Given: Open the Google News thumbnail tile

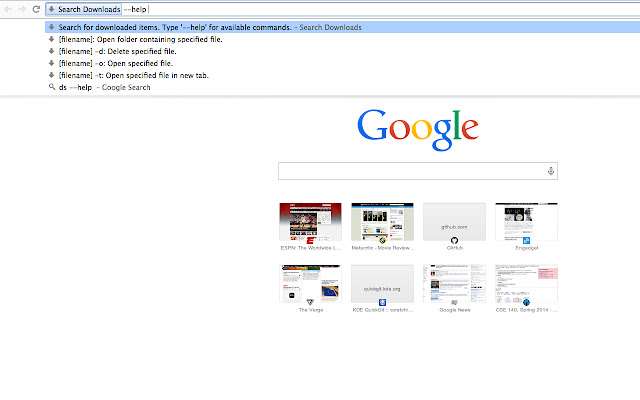Looking at the screenshot, I should click(454, 284).
